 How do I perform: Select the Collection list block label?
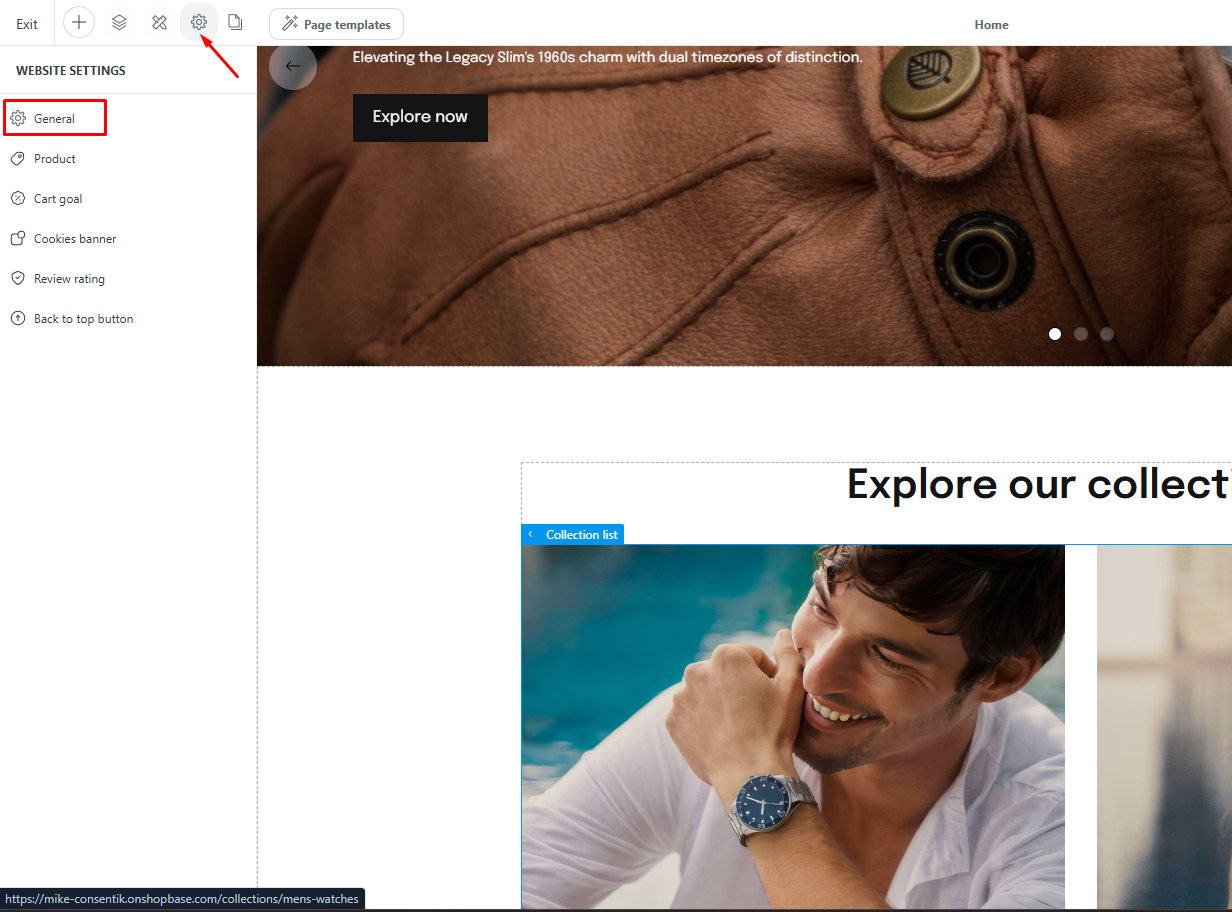pos(581,535)
